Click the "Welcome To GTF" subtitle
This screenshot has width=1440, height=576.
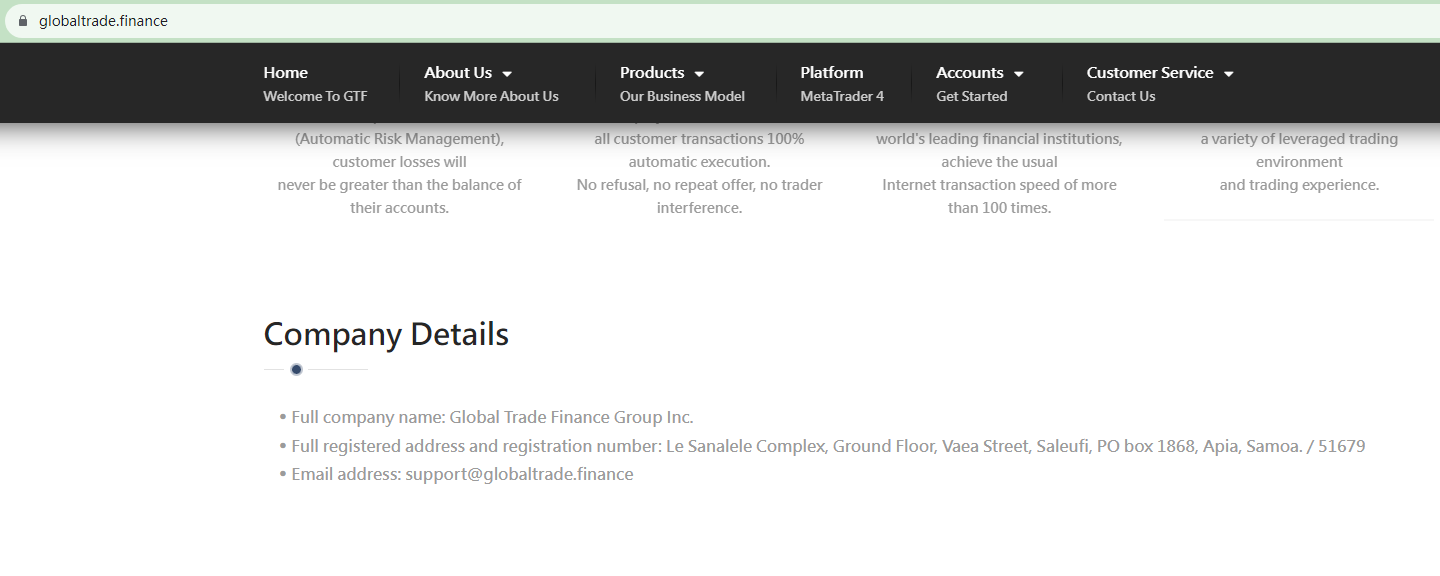pyautogui.click(x=315, y=96)
